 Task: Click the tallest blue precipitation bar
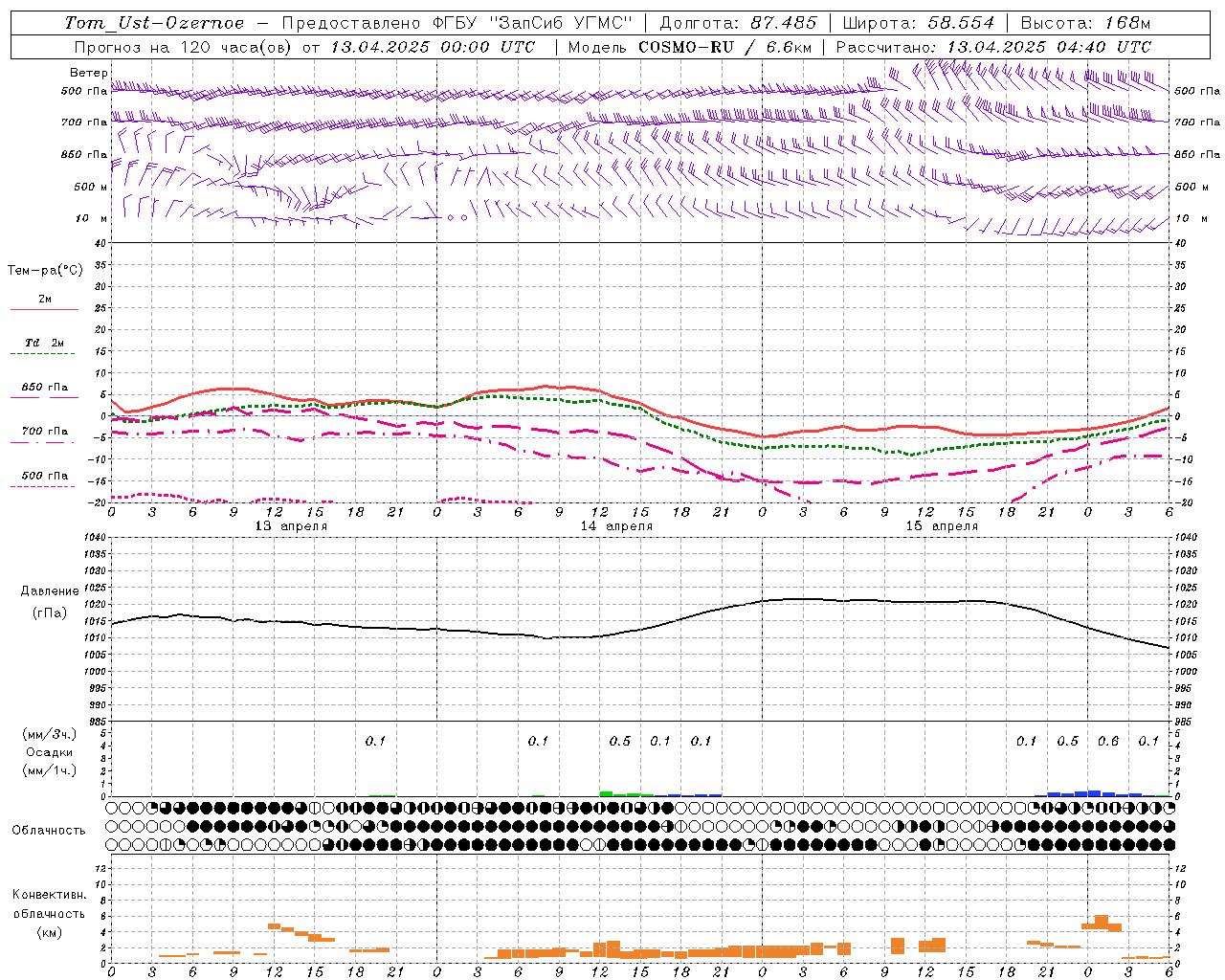(x=1095, y=793)
